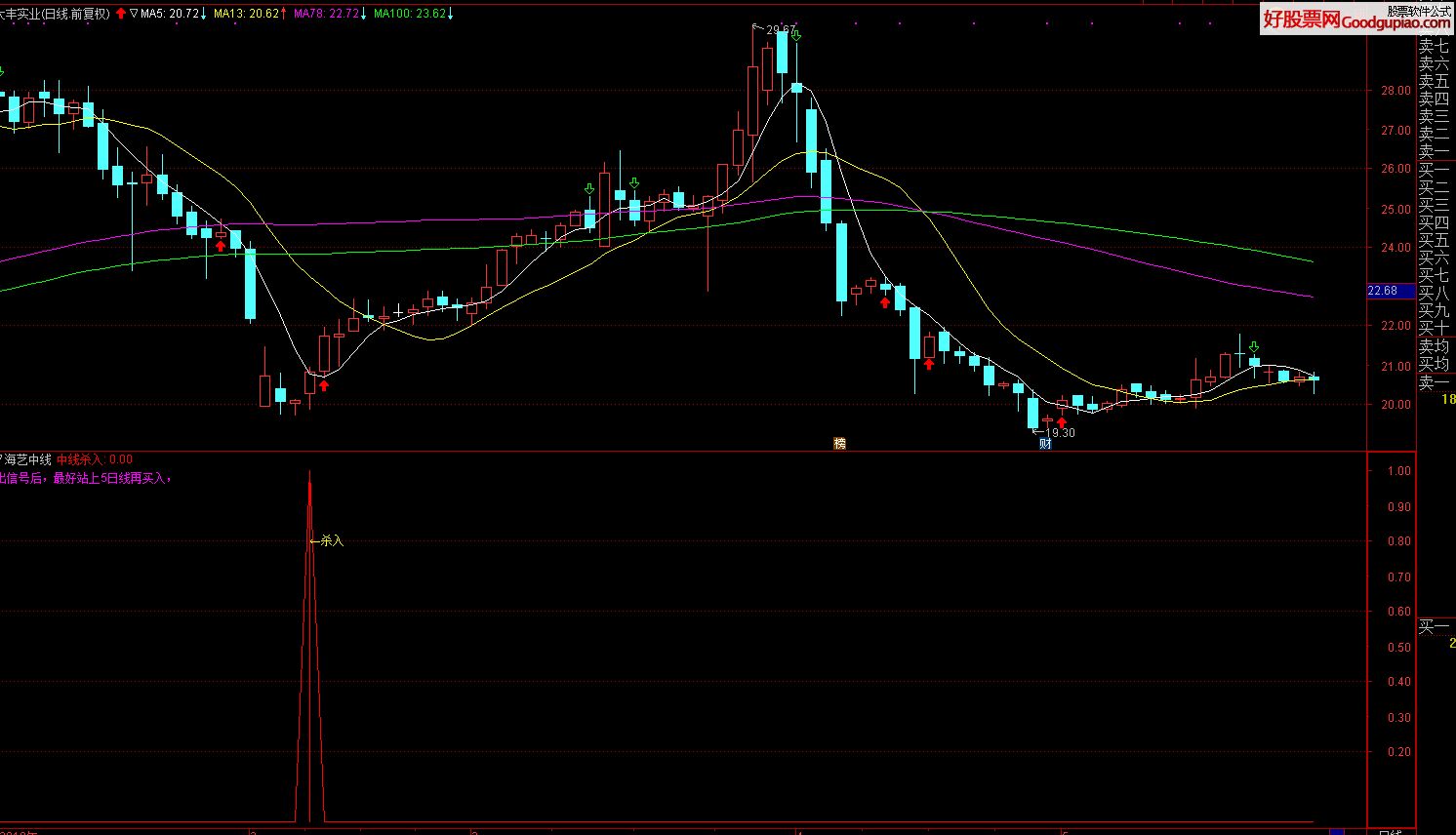Click the 海艺中线 indicator name
The width and height of the screenshot is (1456, 835).
(x=26, y=459)
